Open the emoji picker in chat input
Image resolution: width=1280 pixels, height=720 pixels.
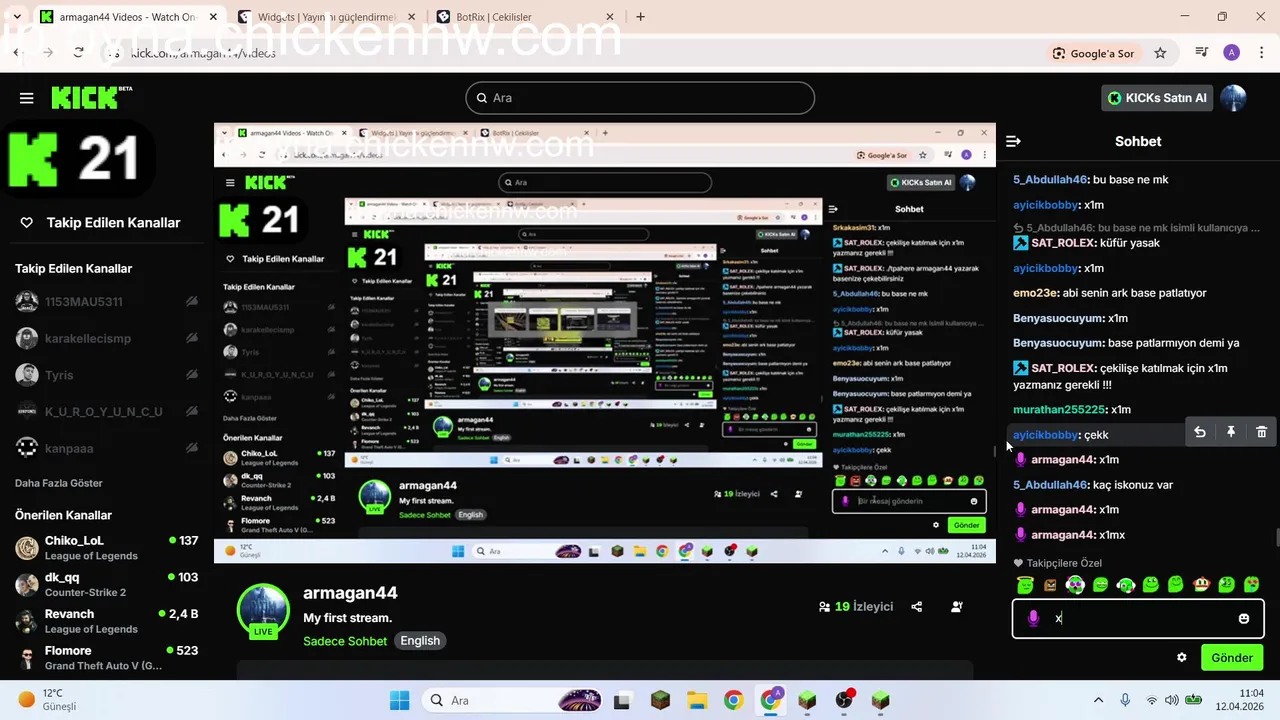1244,618
